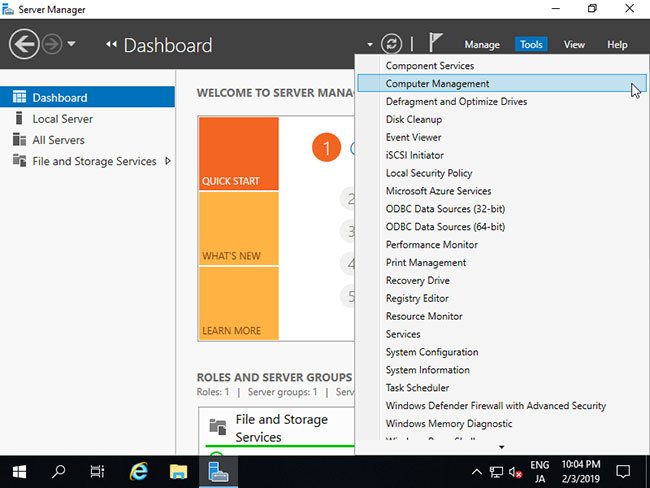Image resolution: width=650 pixels, height=488 pixels.
Task: Open the Manage menu
Action: (482, 44)
